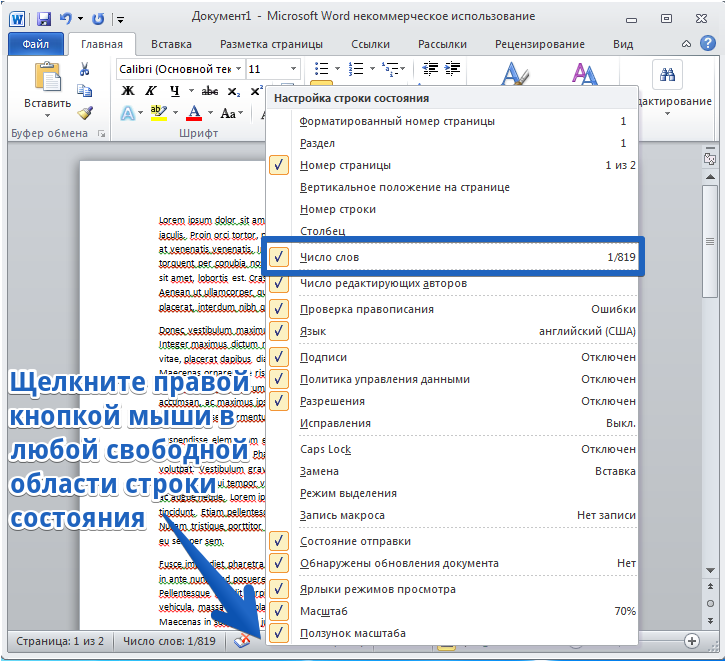Screen dimensions: 726x662
Task: Click the Save icon in quick access toolbar
Action: (x=44, y=19)
